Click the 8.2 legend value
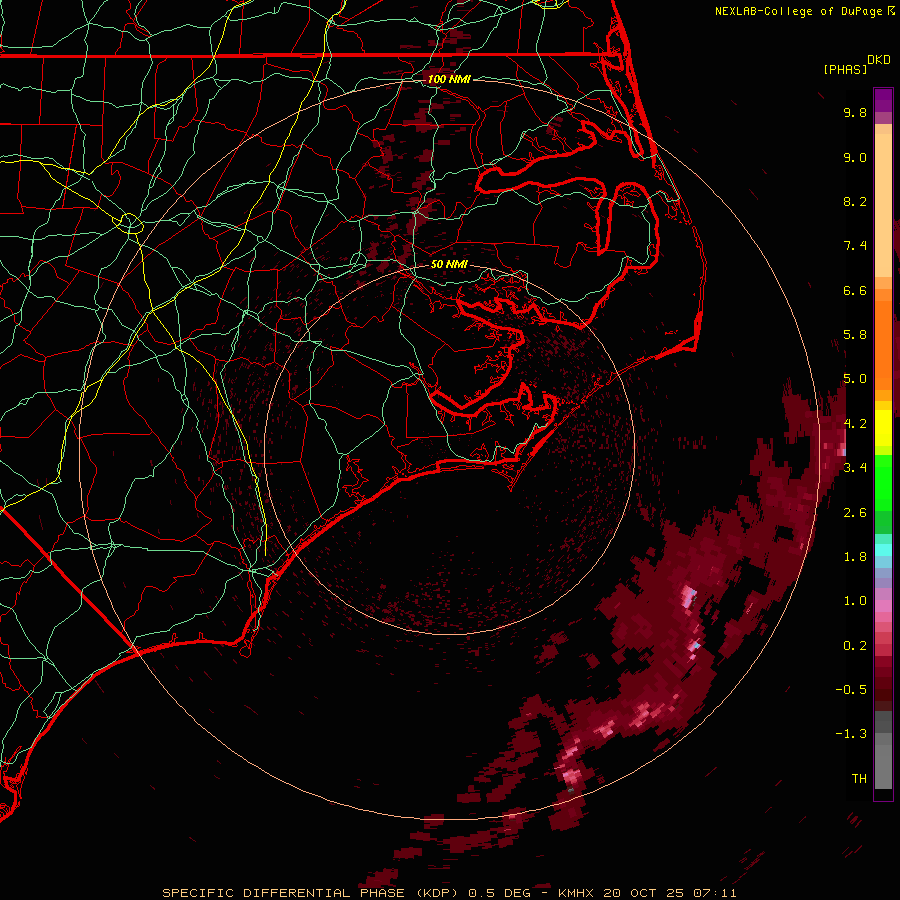 point(855,201)
